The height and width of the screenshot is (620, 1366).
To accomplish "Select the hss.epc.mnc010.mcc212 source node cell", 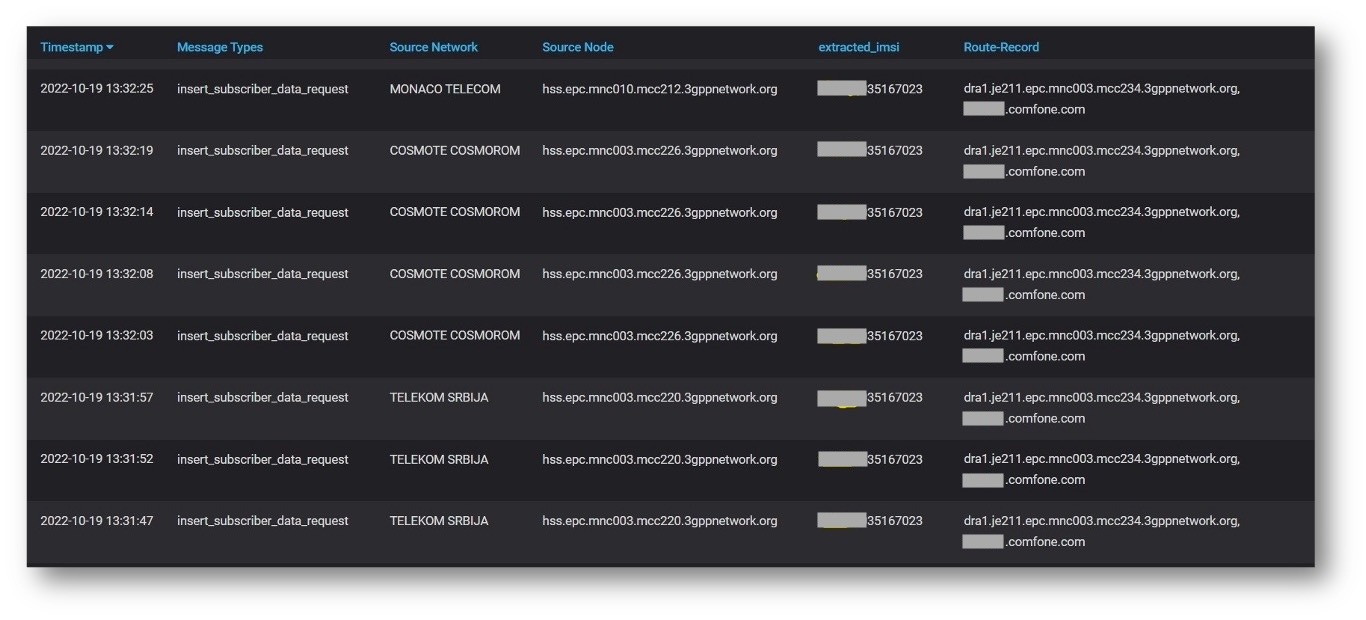I will (x=659, y=89).
